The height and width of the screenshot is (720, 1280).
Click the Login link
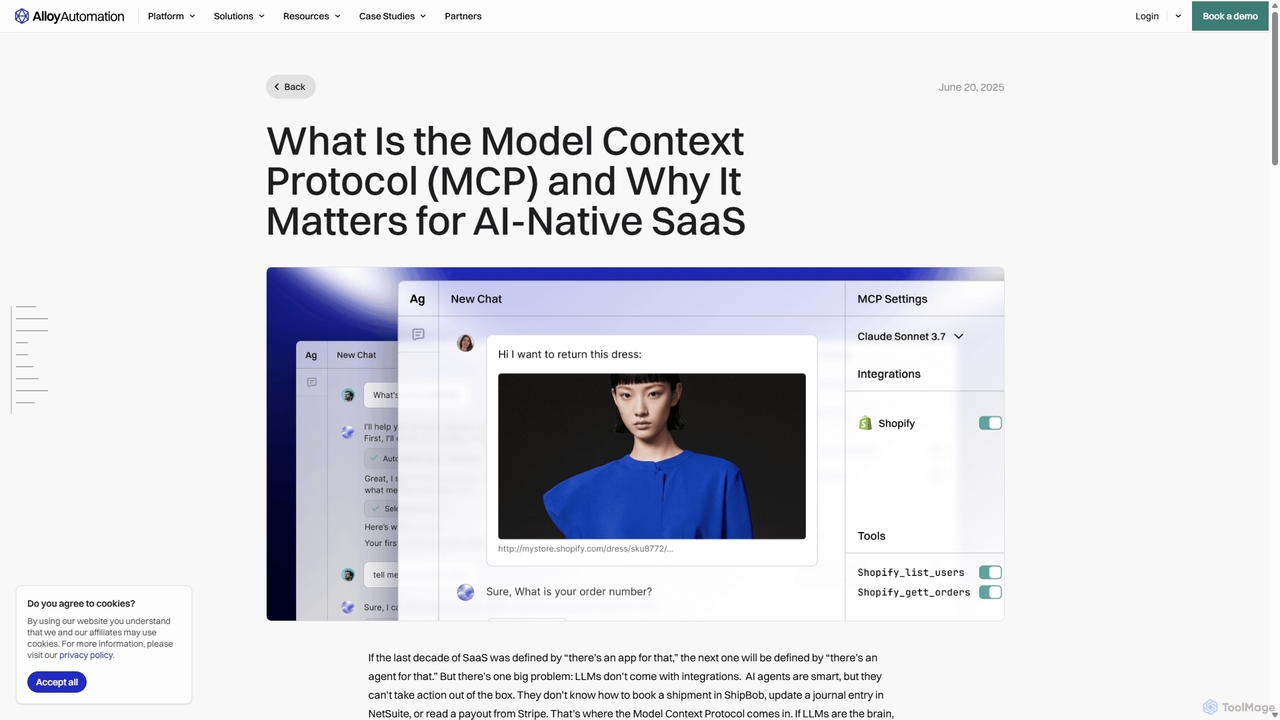pyautogui.click(x=1147, y=16)
